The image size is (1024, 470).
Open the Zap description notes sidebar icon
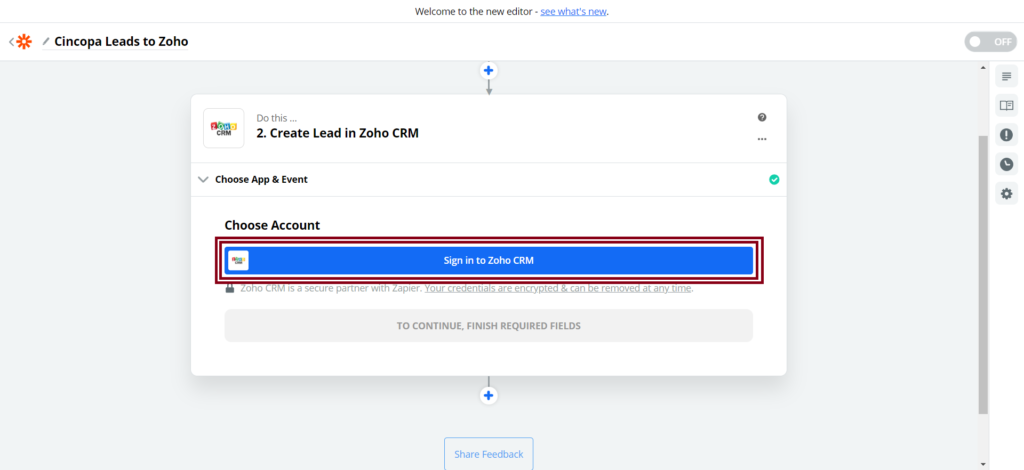coord(1006,76)
